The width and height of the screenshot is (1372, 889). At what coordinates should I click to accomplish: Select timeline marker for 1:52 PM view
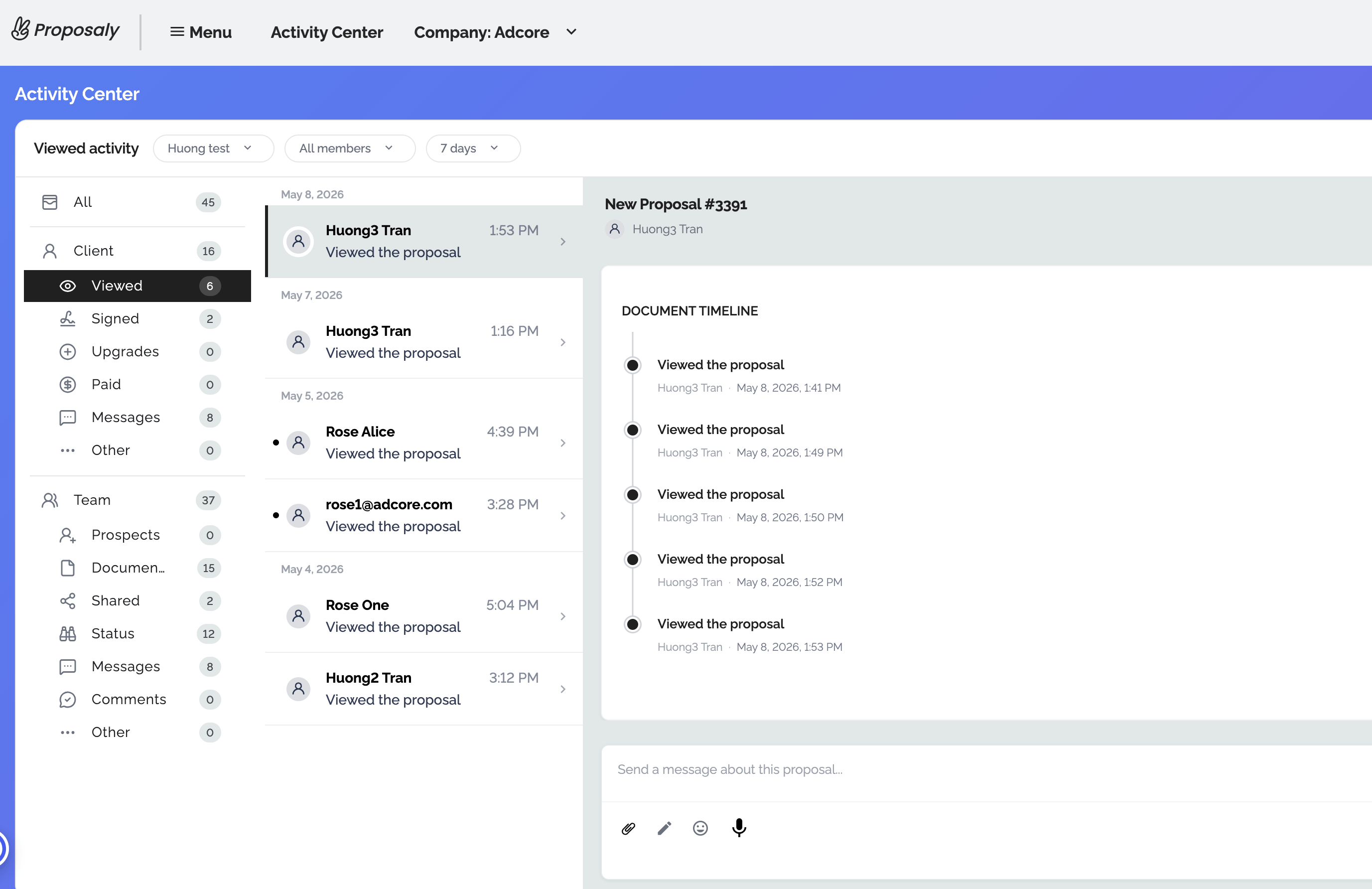[633, 559]
